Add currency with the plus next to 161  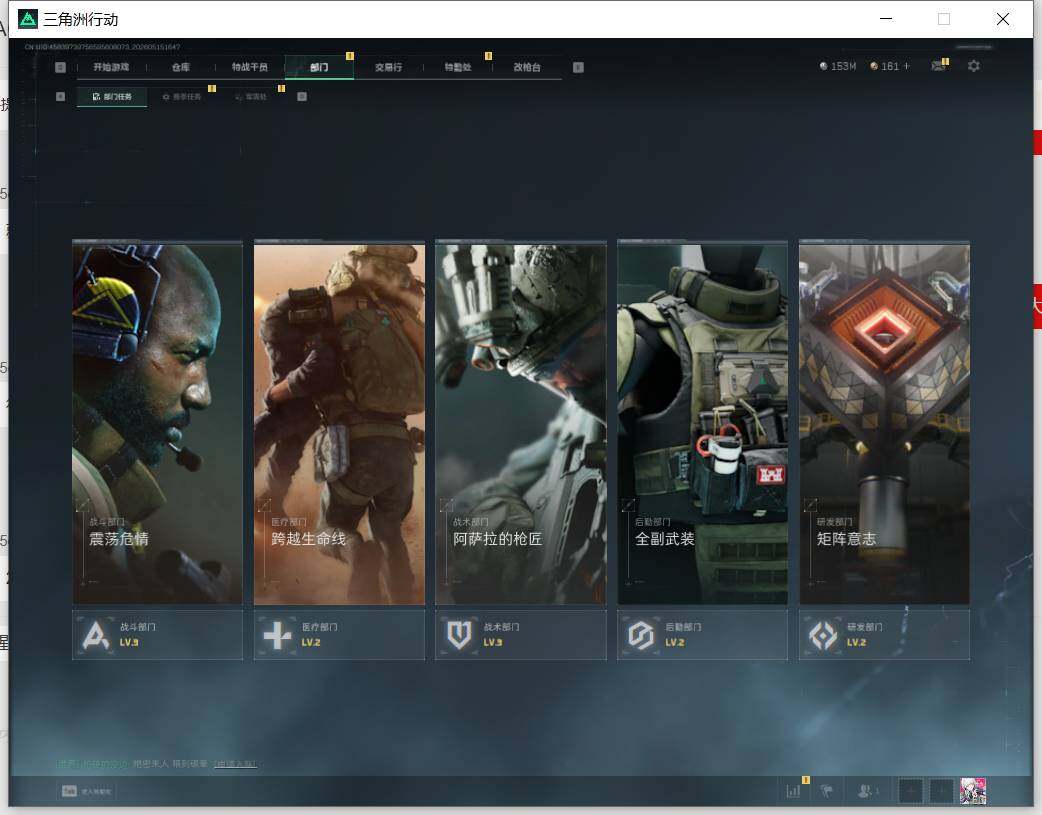(x=906, y=66)
